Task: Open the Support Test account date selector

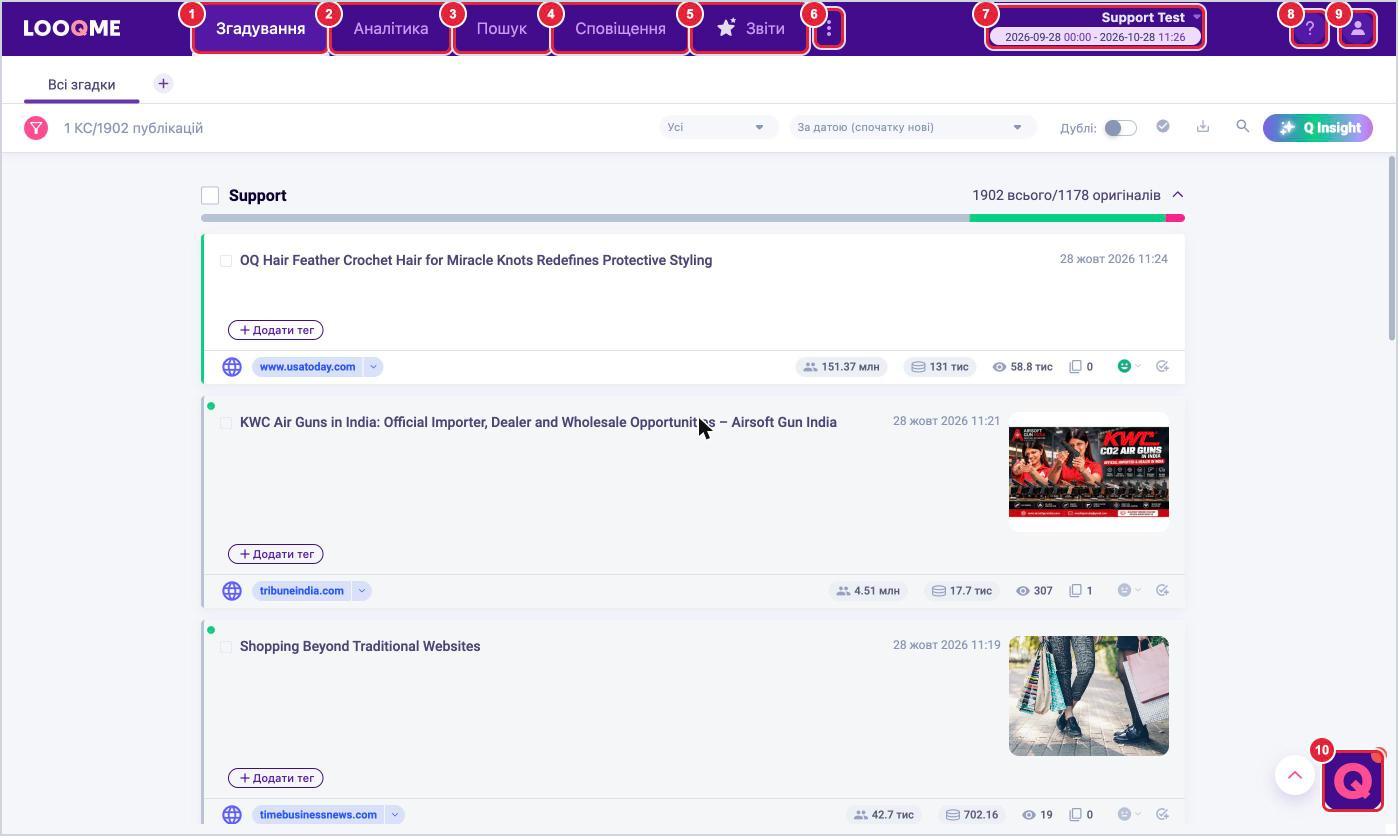Action: click(1095, 27)
